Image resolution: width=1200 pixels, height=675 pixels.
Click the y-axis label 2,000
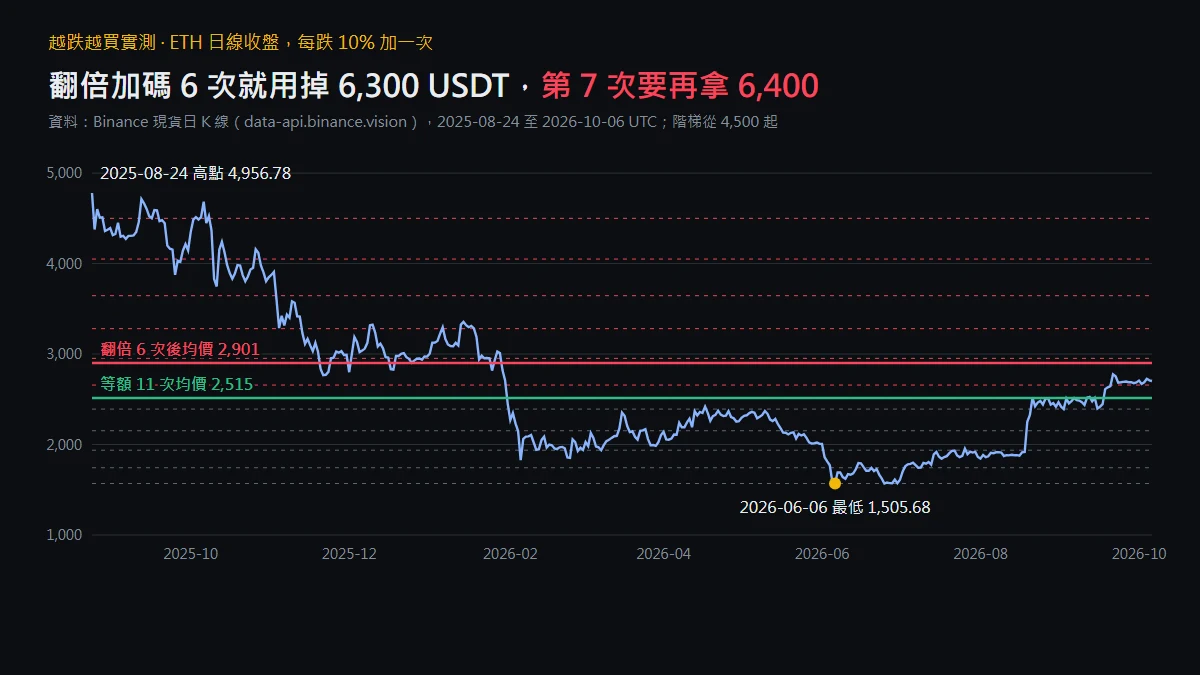click(x=64, y=445)
